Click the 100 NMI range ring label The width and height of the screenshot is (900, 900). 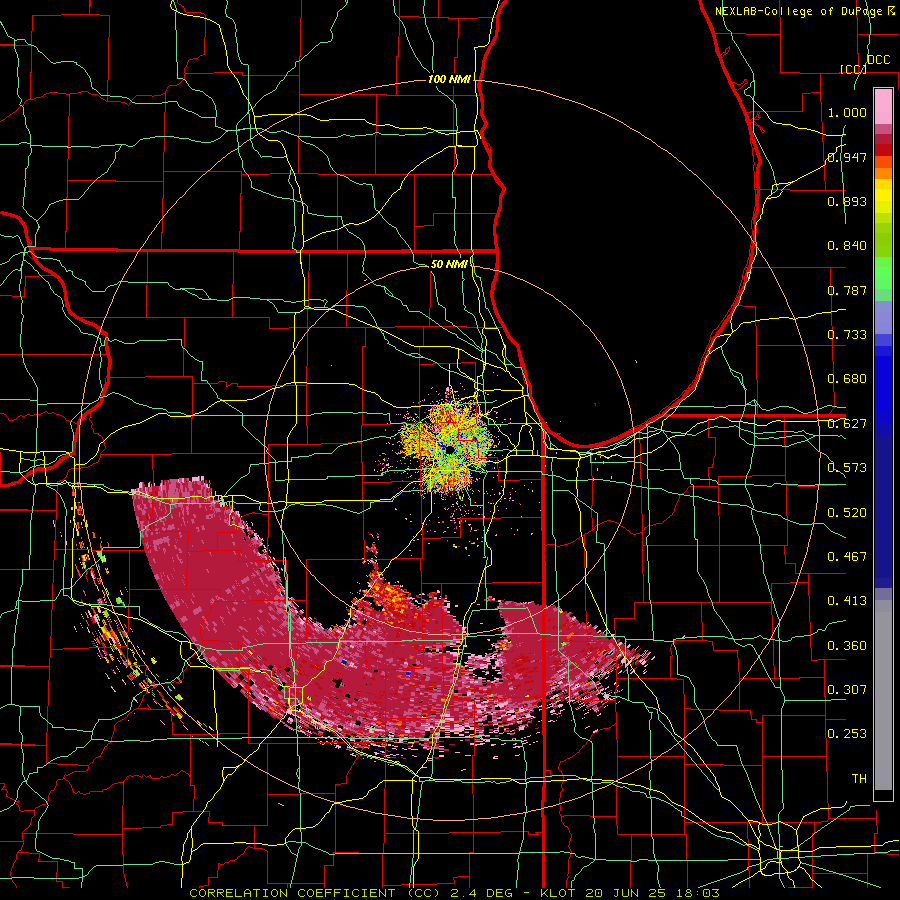pyautogui.click(x=449, y=79)
